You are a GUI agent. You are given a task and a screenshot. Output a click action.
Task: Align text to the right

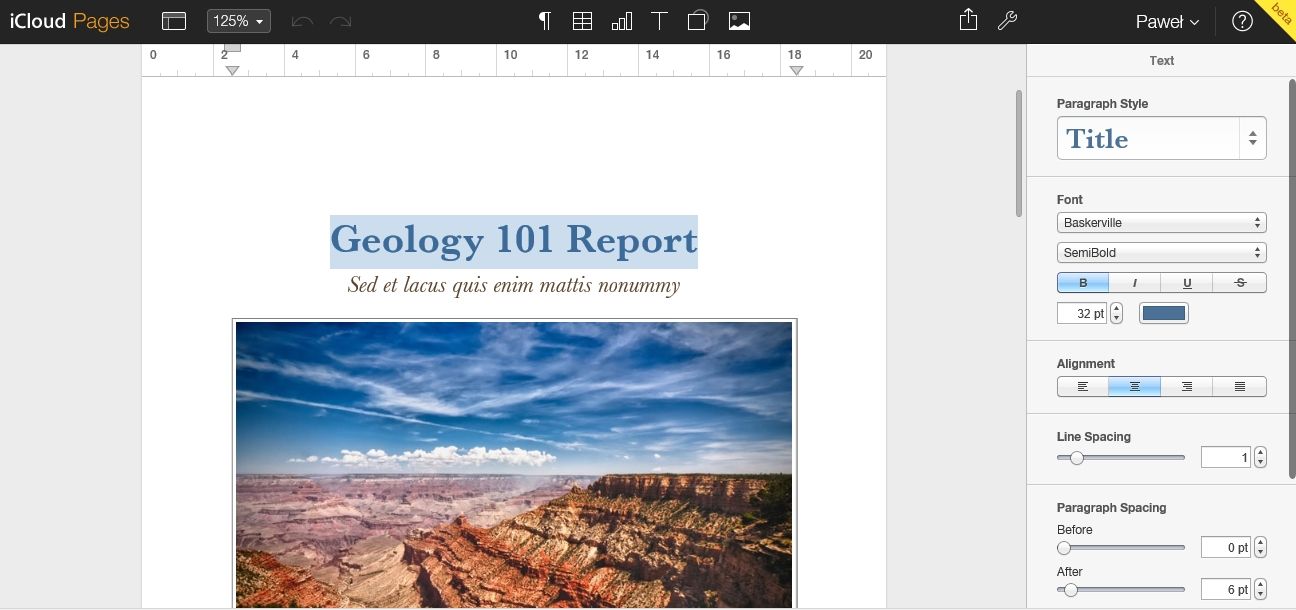pos(1187,387)
